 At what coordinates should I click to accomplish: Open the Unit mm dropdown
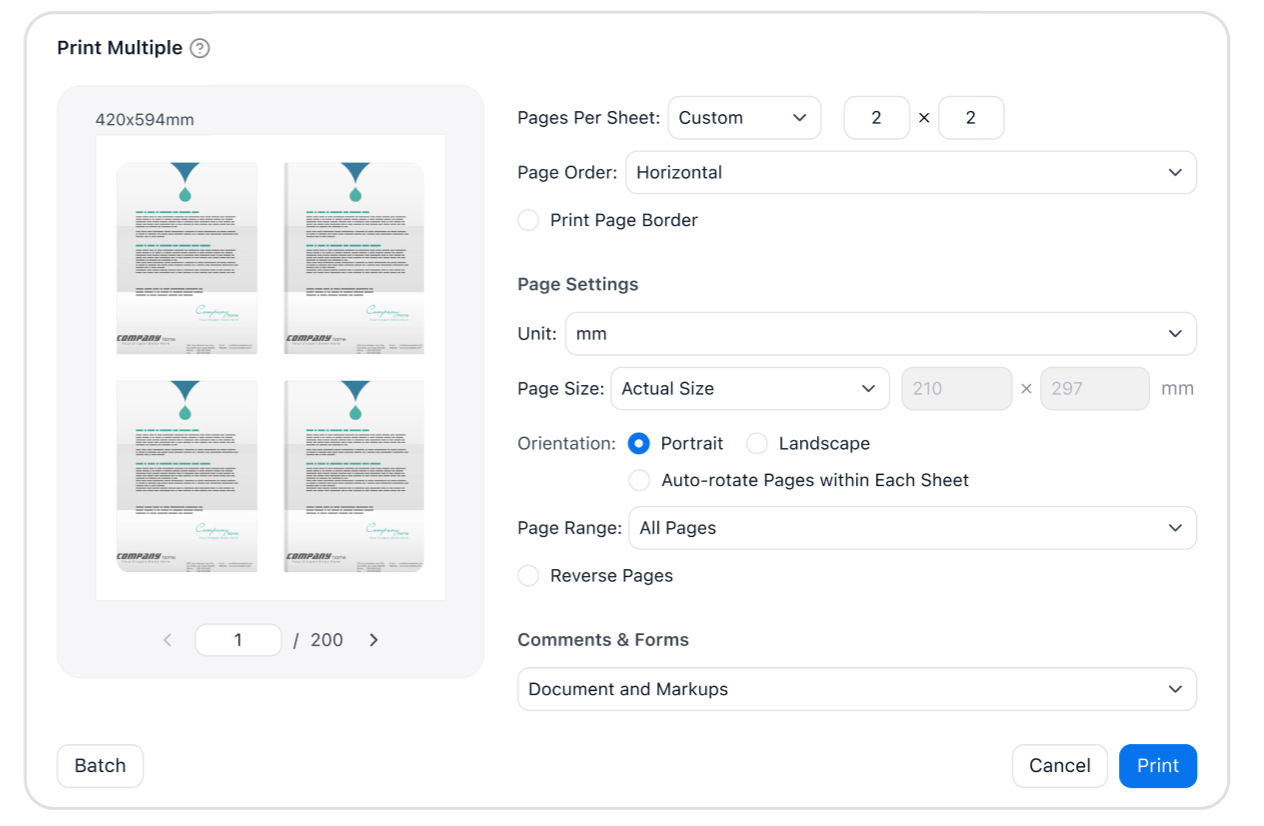coord(881,334)
